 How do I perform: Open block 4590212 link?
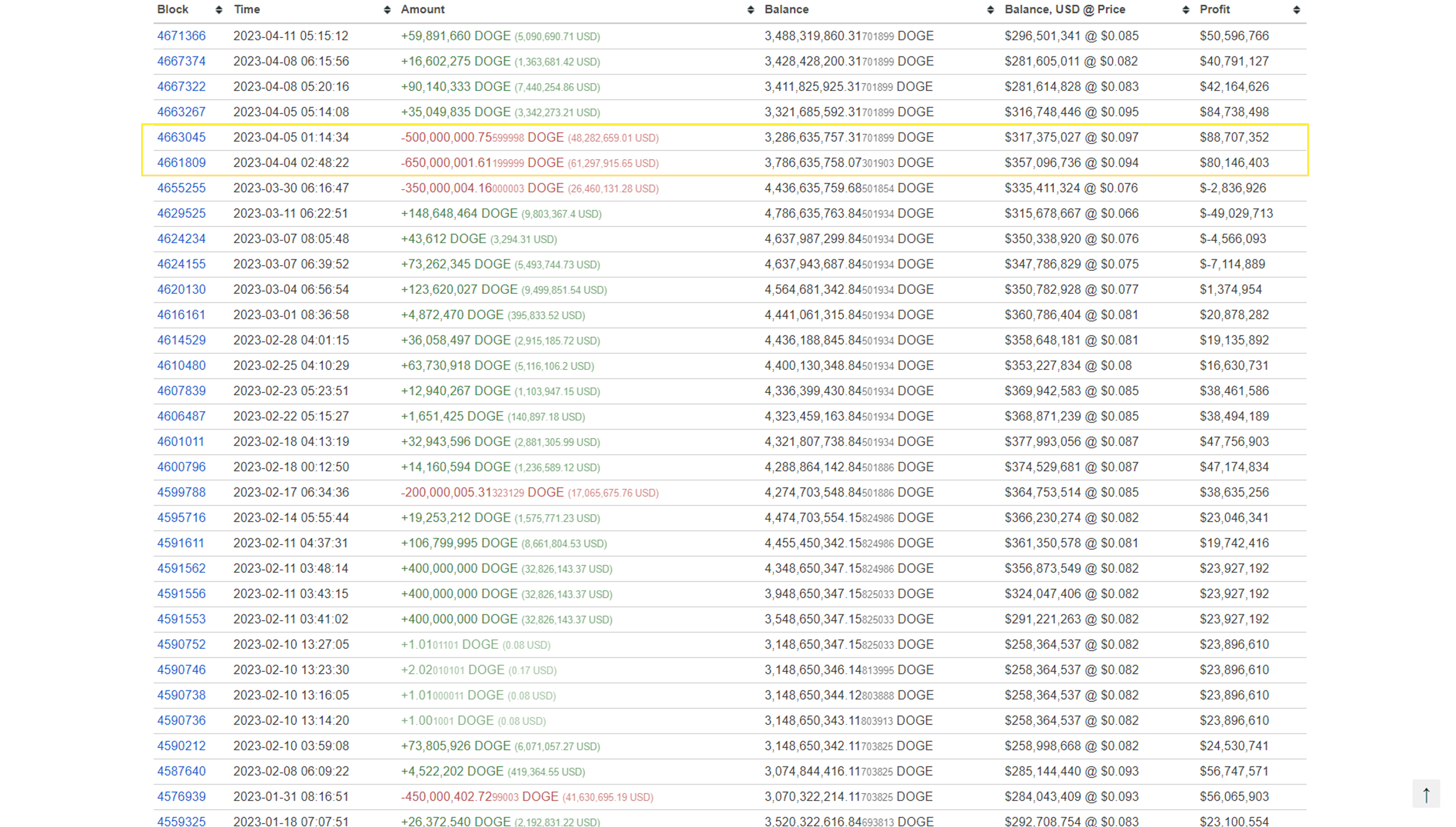click(181, 746)
